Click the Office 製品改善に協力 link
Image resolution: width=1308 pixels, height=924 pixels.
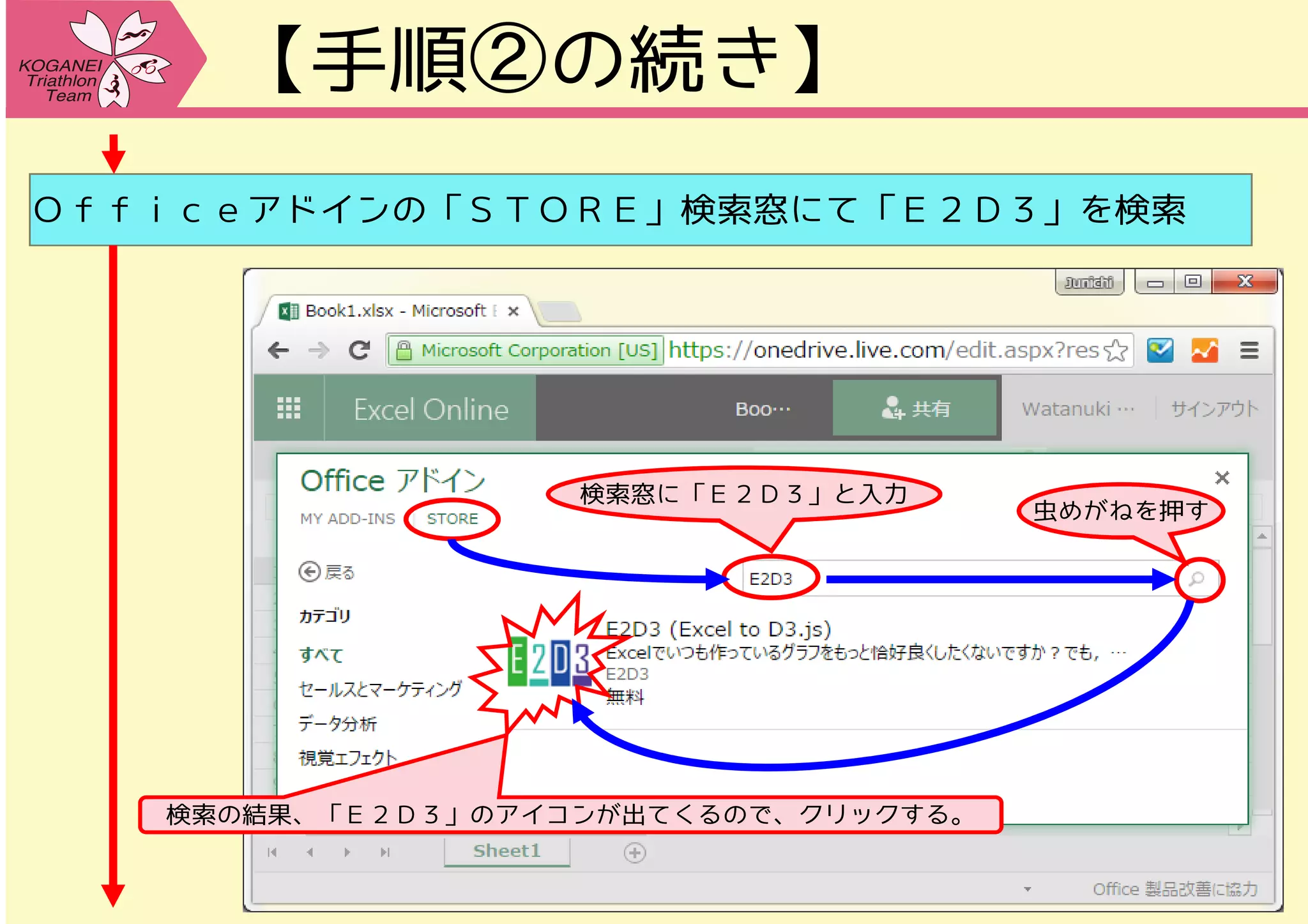click(x=1175, y=889)
